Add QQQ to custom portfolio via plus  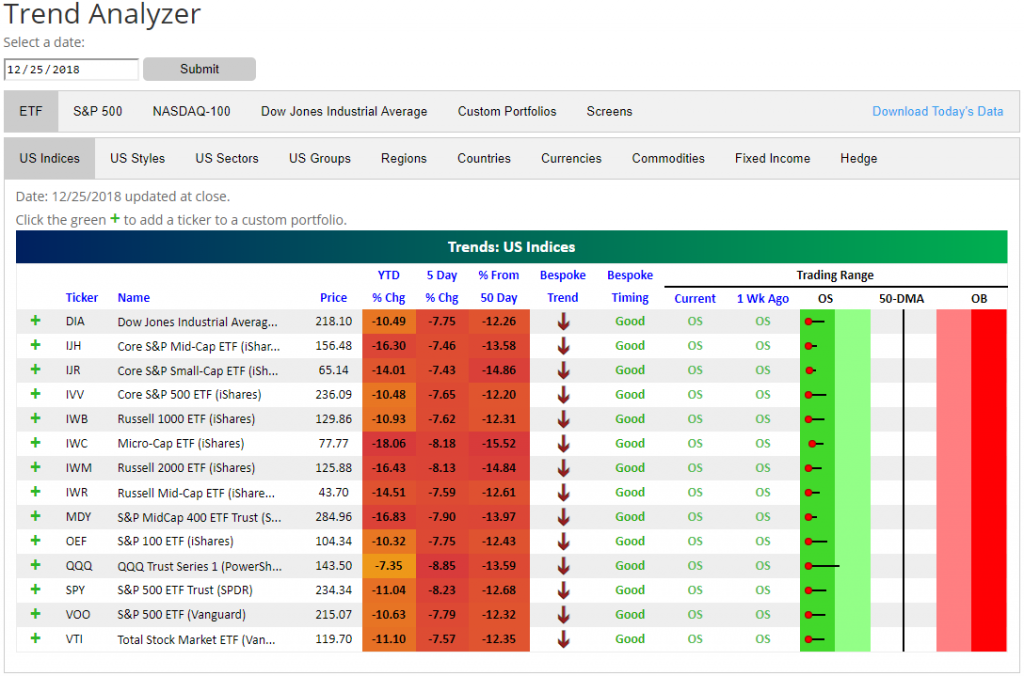36,565
